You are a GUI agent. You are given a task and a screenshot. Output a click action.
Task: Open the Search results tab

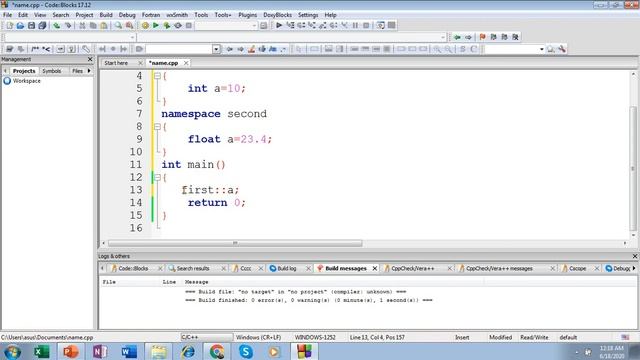click(193, 268)
